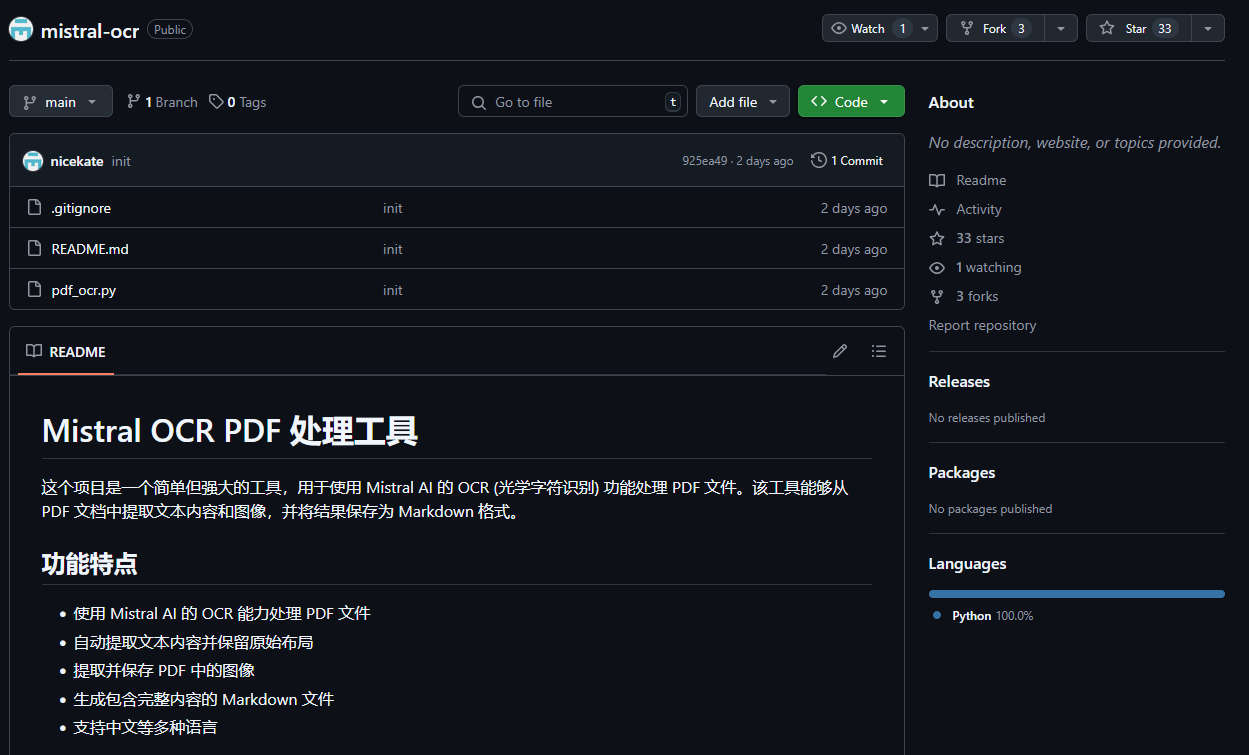The height and width of the screenshot is (755, 1249).
Task: Open the README.md file
Action: pos(90,249)
